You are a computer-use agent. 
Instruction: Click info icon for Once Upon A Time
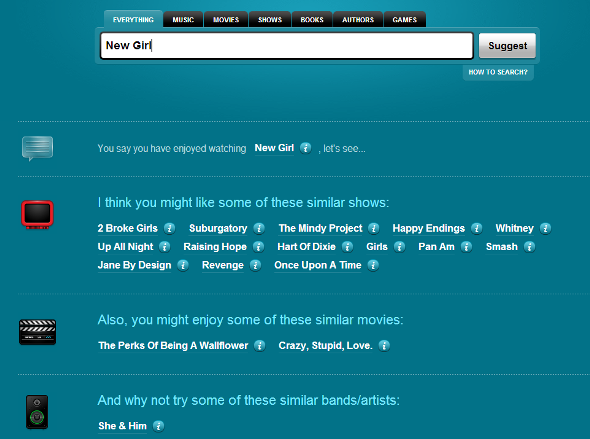tap(373, 265)
